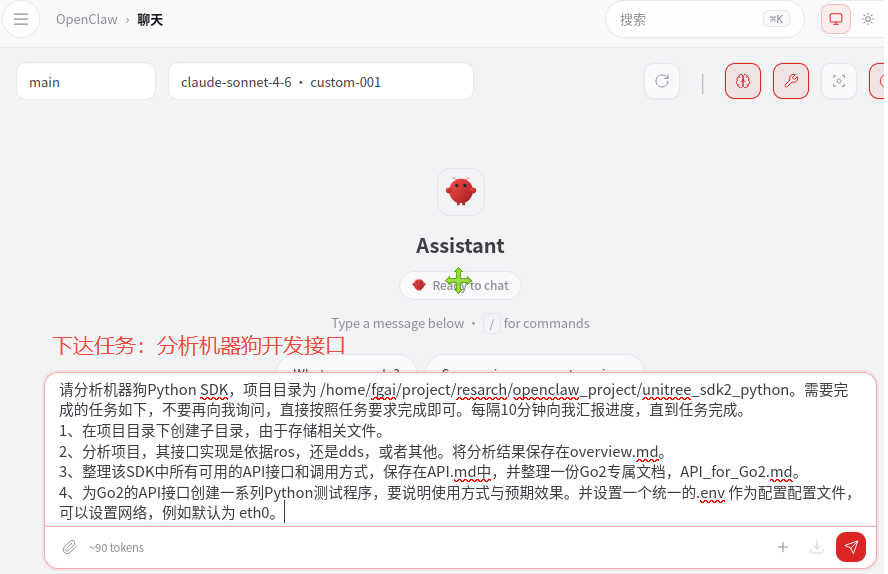Image resolution: width=888 pixels, height=574 pixels.
Task: Refresh the chat with the reload icon
Action: [x=662, y=81]
